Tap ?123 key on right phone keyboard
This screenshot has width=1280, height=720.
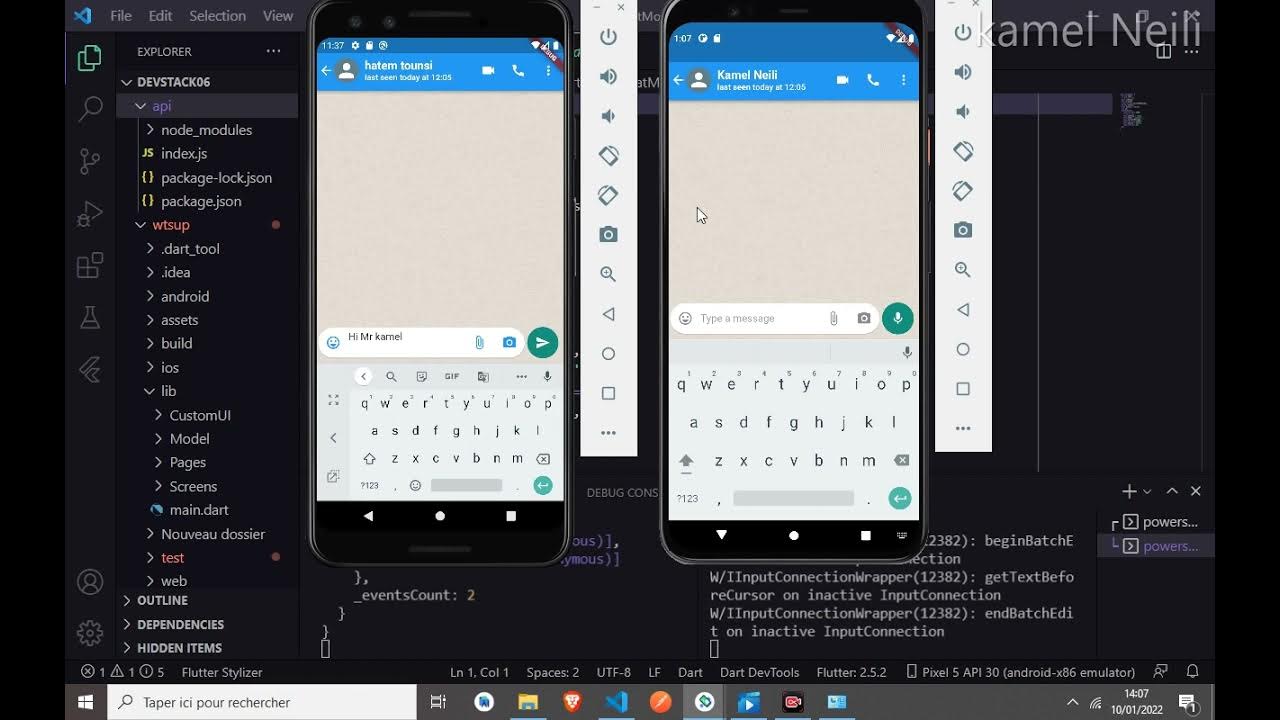(687, 498)
